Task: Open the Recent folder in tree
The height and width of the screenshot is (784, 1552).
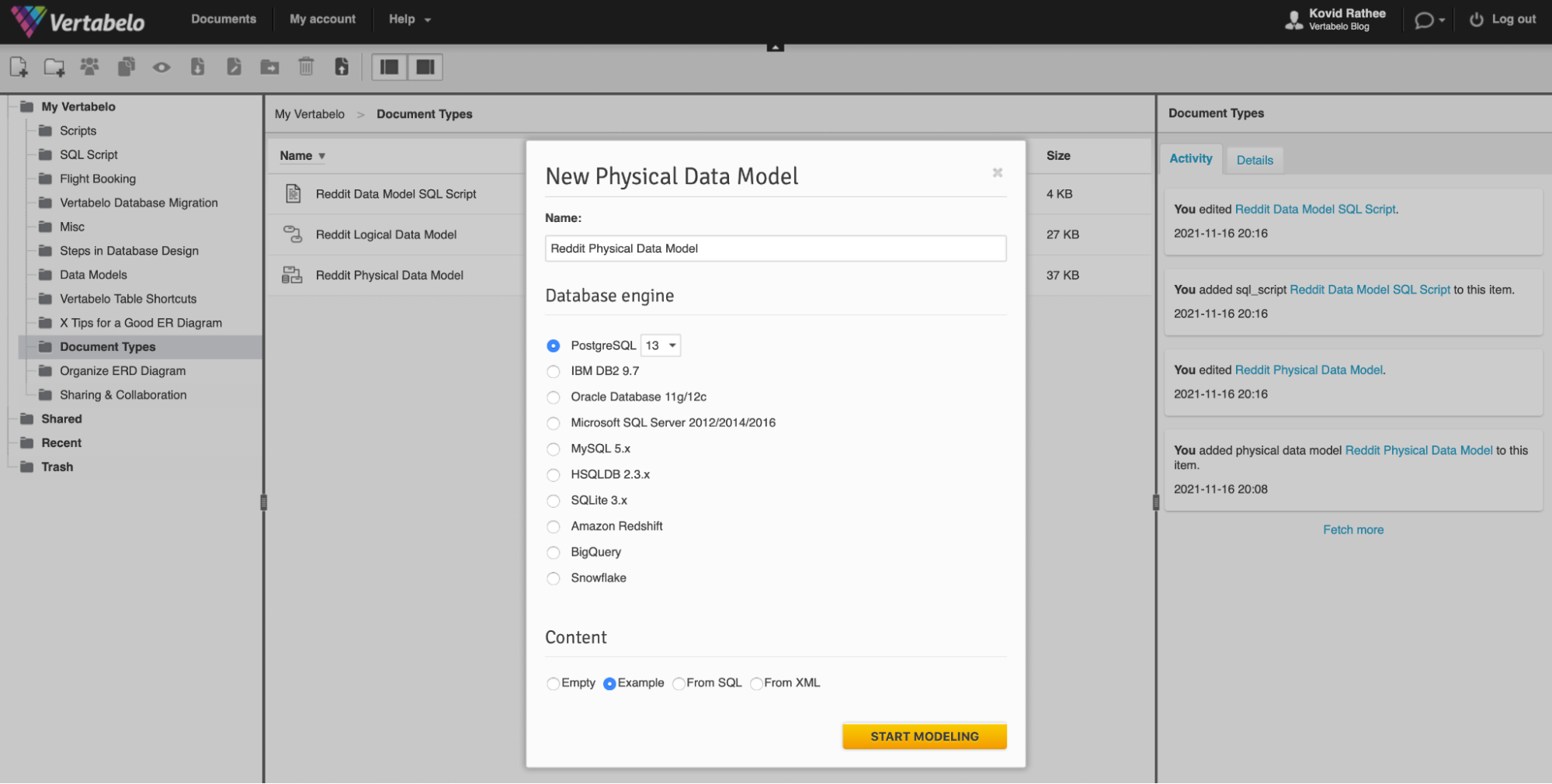Action: tap(61, 442)
